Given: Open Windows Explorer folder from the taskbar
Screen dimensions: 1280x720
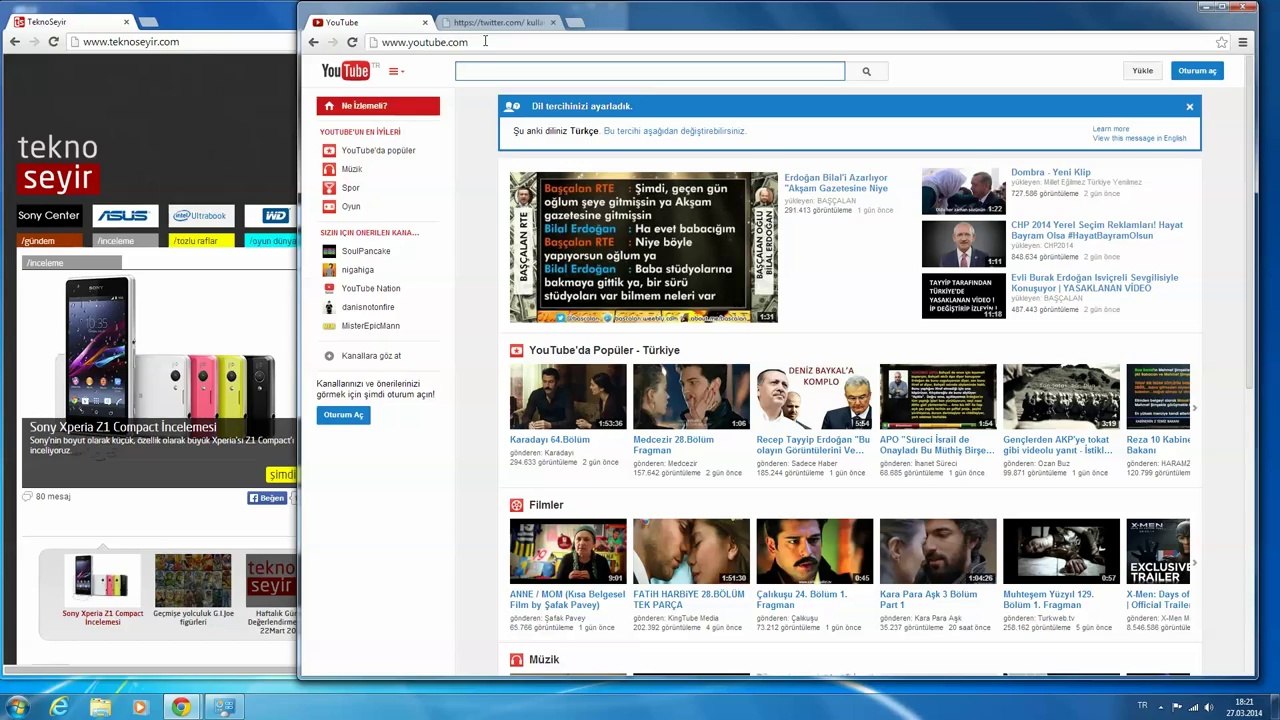Looking at the screenshot, I should click(x=100, y=707).
